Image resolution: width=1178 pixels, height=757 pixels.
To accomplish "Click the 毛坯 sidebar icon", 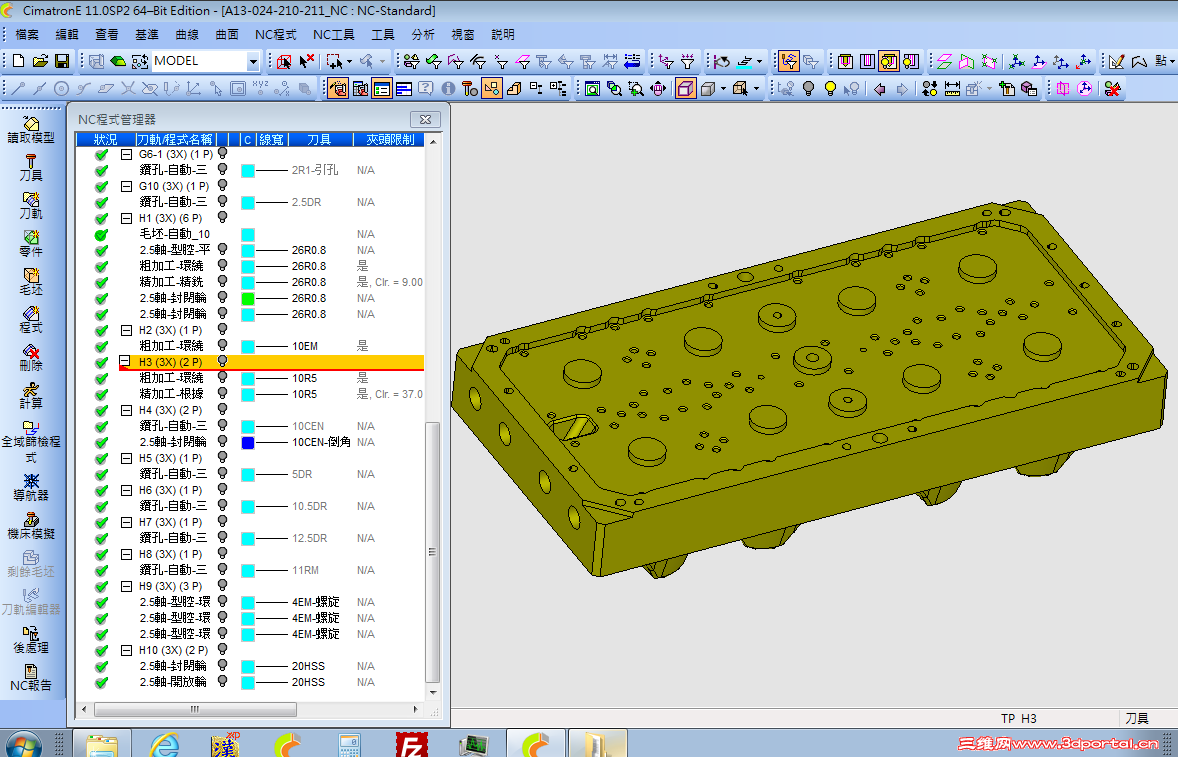I will point(31,282).
